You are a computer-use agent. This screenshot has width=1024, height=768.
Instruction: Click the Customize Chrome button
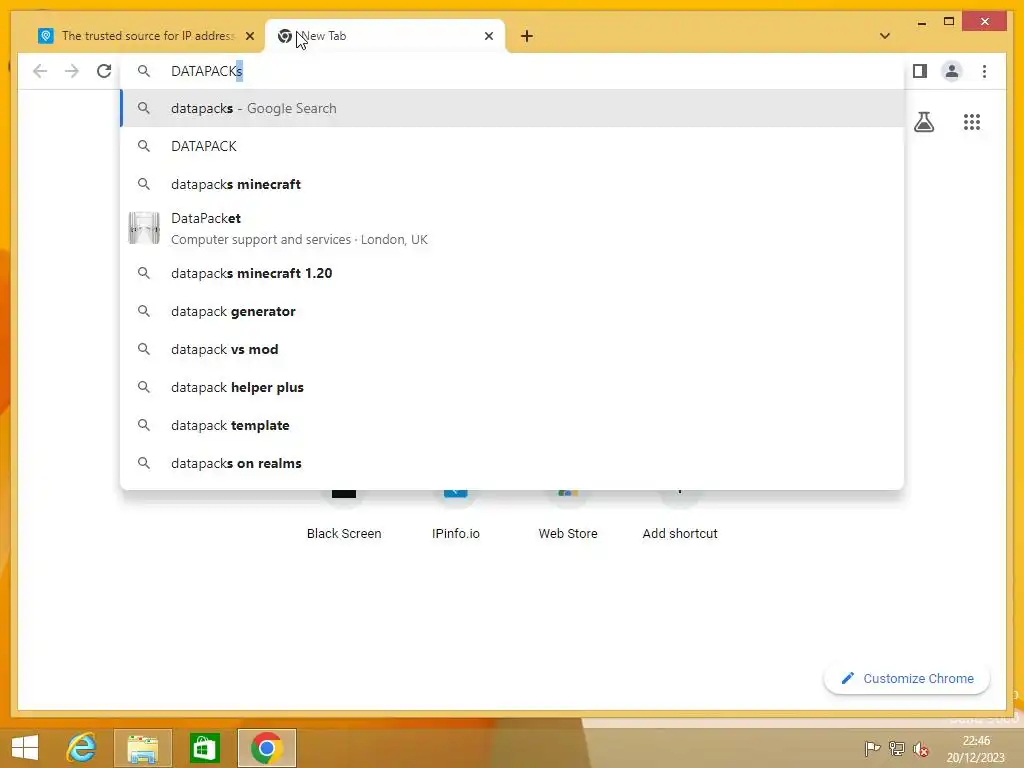pyautogui.click(x=907, y=679)
